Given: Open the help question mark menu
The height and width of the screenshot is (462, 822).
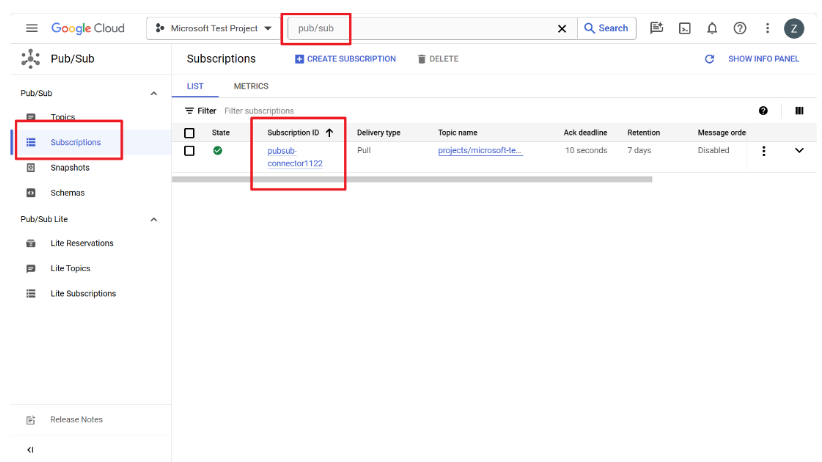Looking at the screenshot, I should pos(740,28).
